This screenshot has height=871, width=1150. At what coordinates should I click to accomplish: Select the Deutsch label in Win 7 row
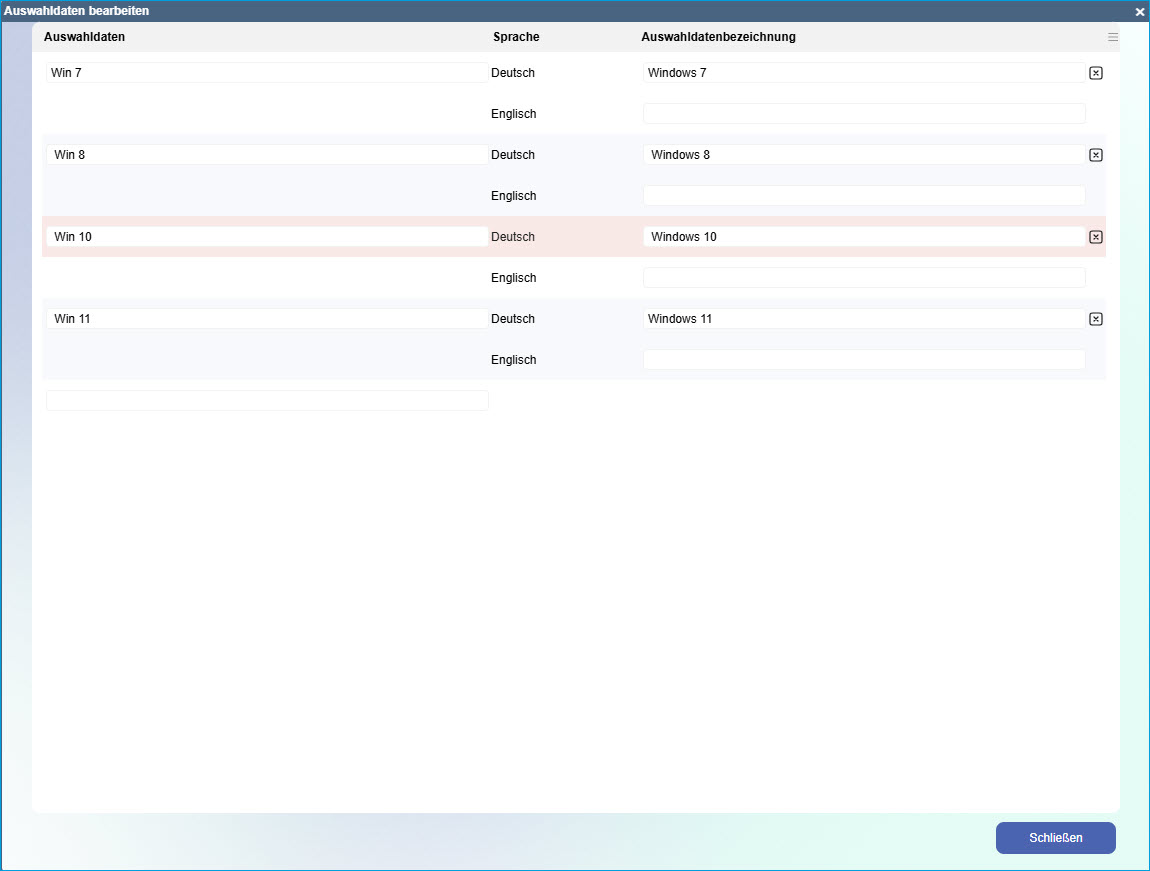(x=513, y=73)
